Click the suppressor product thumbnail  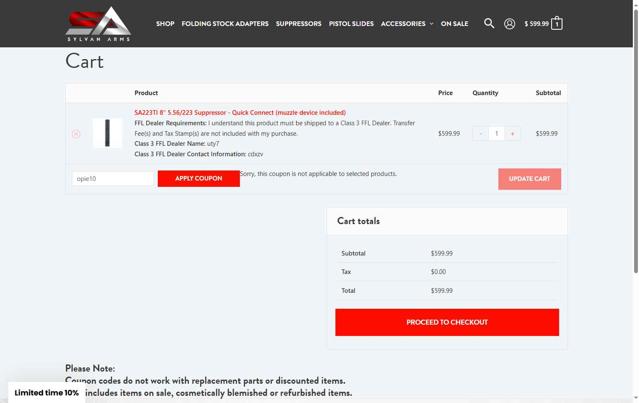coord(107,133)
